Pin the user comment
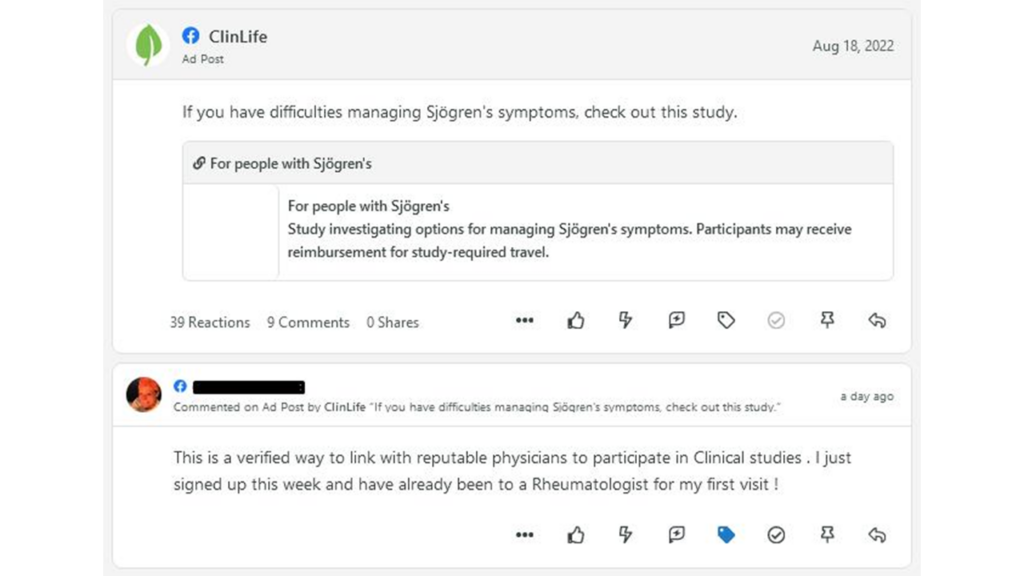Screen dimensions: 1024x576 [x=827, y=535]
